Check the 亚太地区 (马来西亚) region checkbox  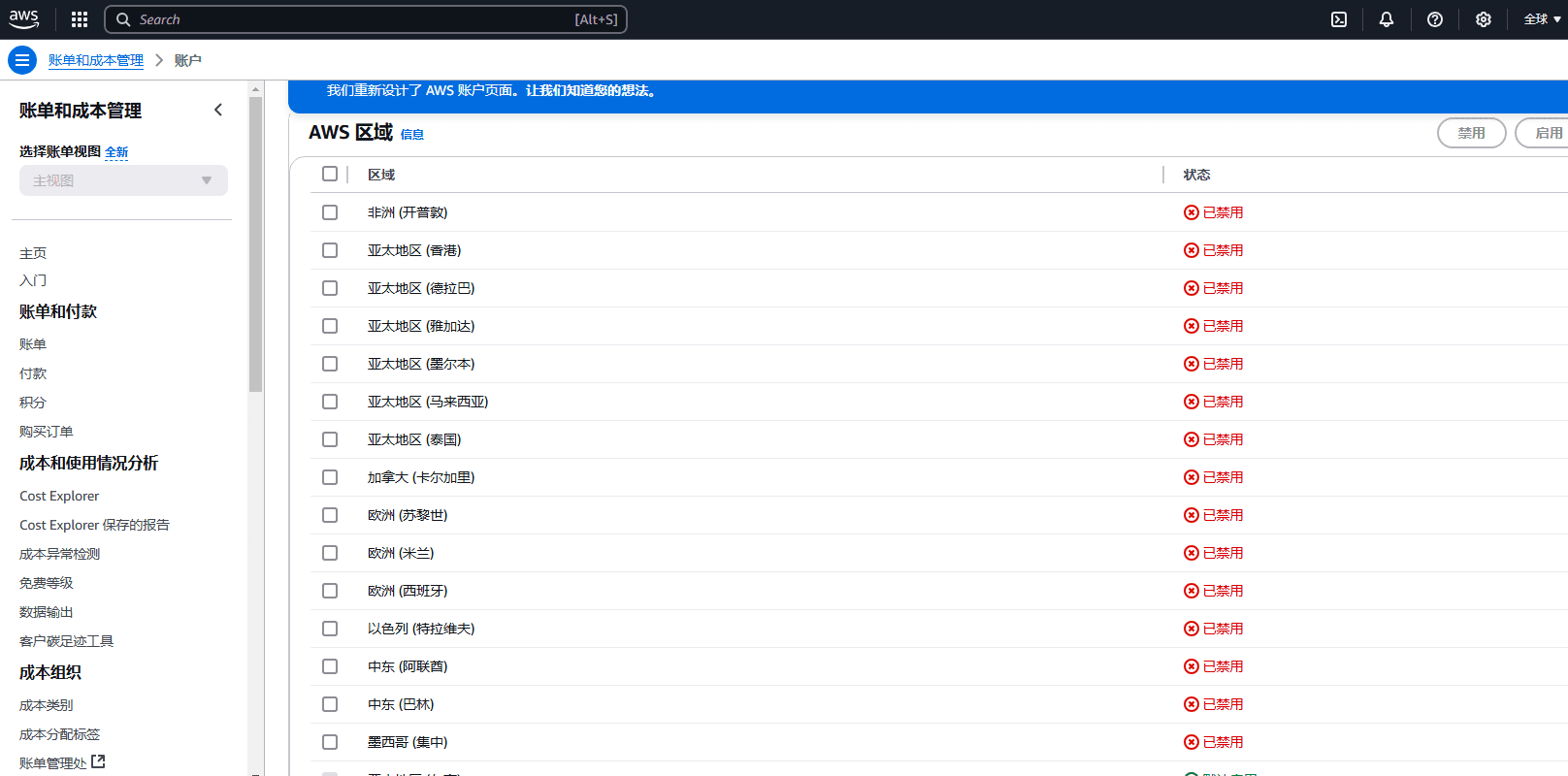click(x=330, y=402)
